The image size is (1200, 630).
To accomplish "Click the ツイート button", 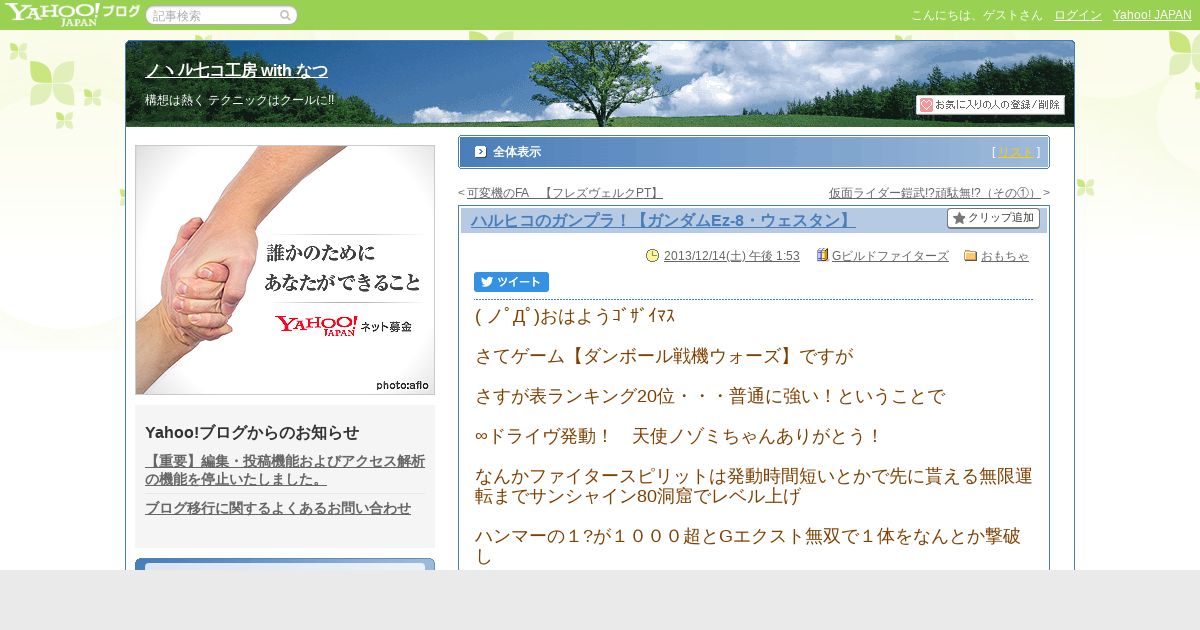I will pos(511,282).
